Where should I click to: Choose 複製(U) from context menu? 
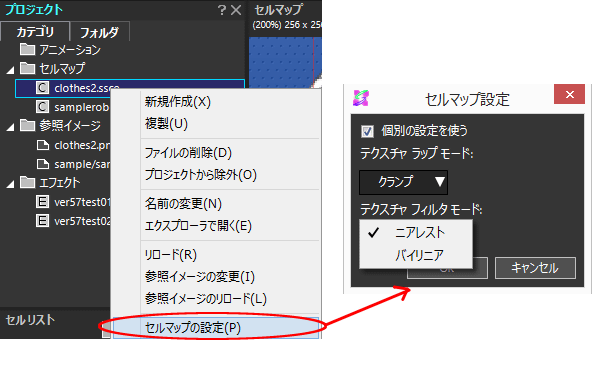tap(216, 124)
